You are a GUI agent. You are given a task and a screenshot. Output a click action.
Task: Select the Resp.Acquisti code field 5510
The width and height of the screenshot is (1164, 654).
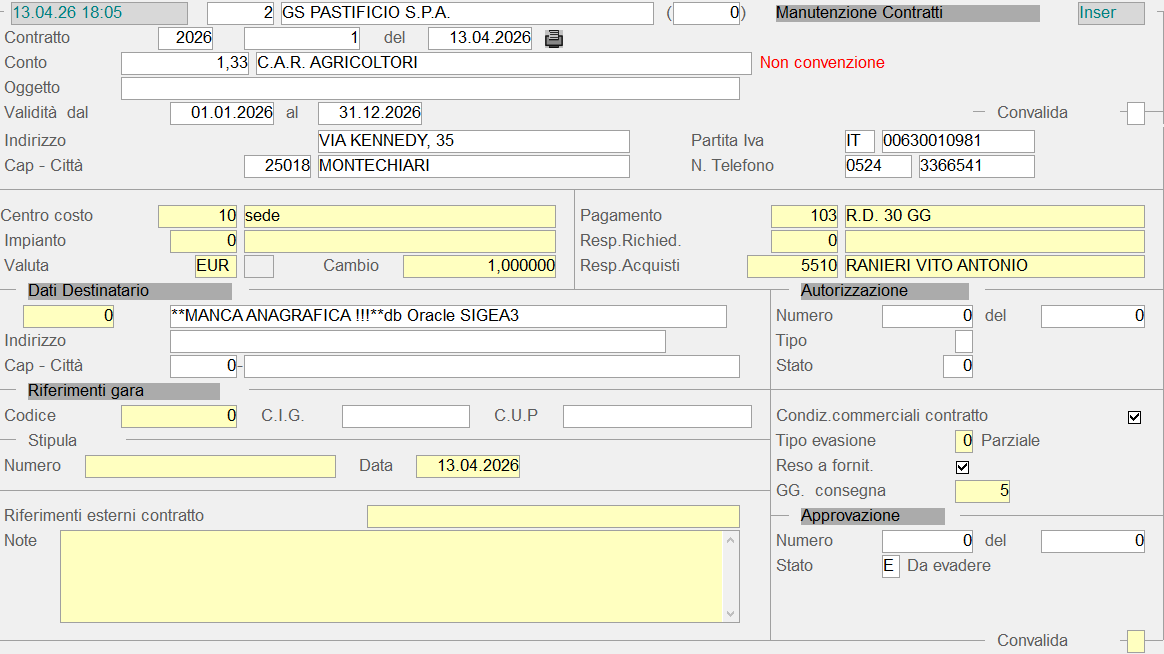pyautogui.click(x=792, y=266)
